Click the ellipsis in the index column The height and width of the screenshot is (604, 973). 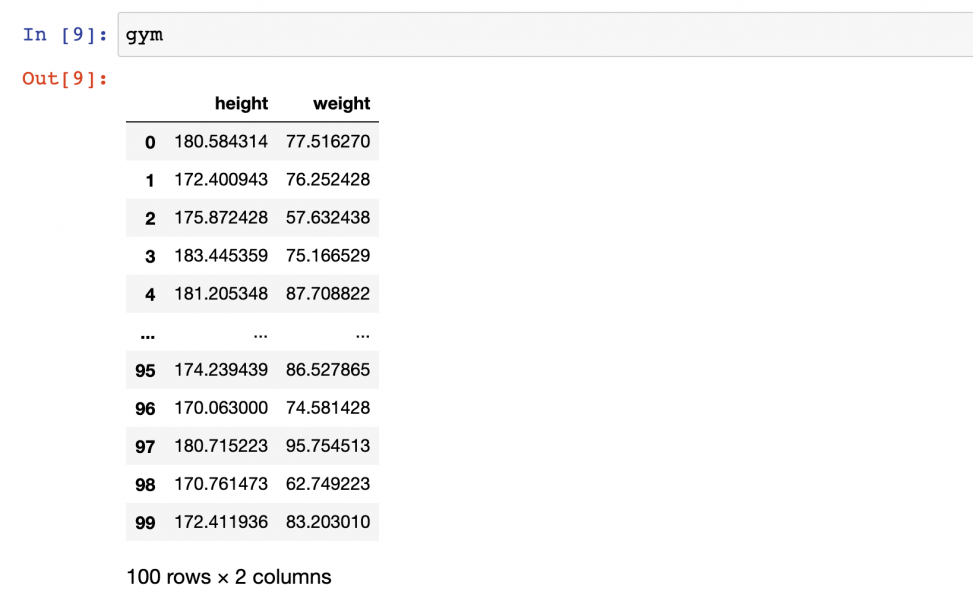pyautogui.click(x=148, y=337)
